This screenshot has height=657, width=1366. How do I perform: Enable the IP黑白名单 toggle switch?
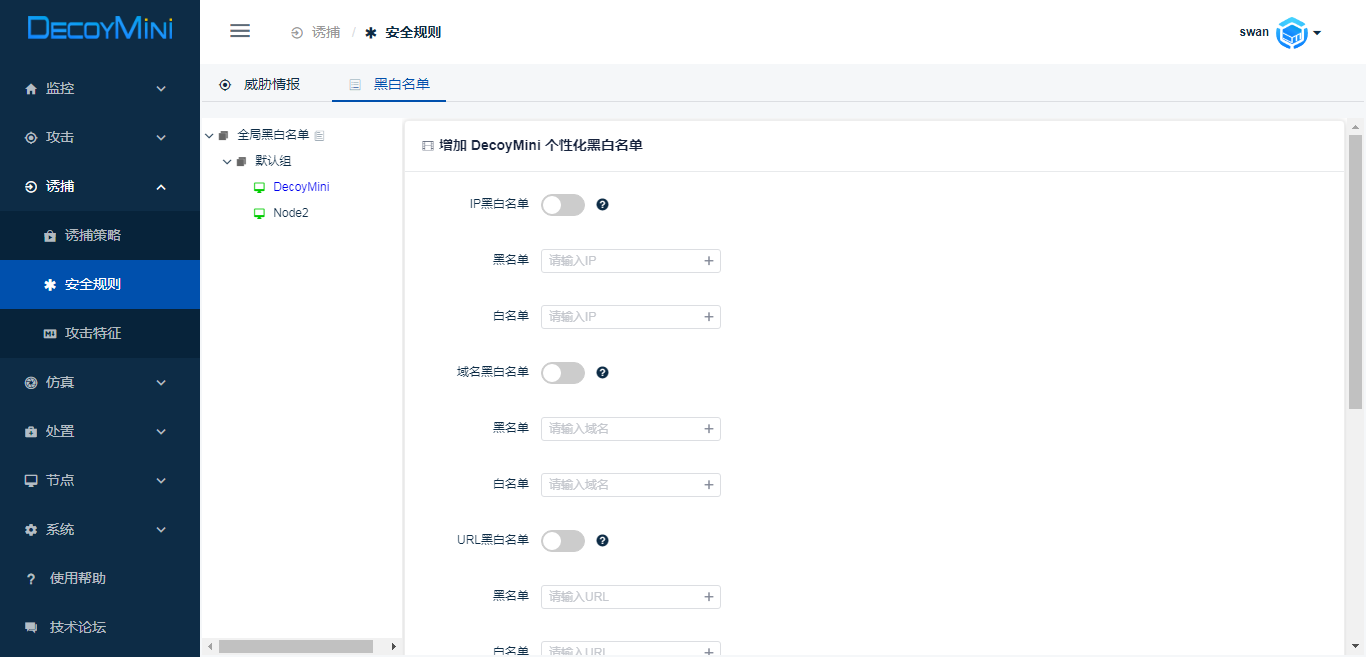562,205
